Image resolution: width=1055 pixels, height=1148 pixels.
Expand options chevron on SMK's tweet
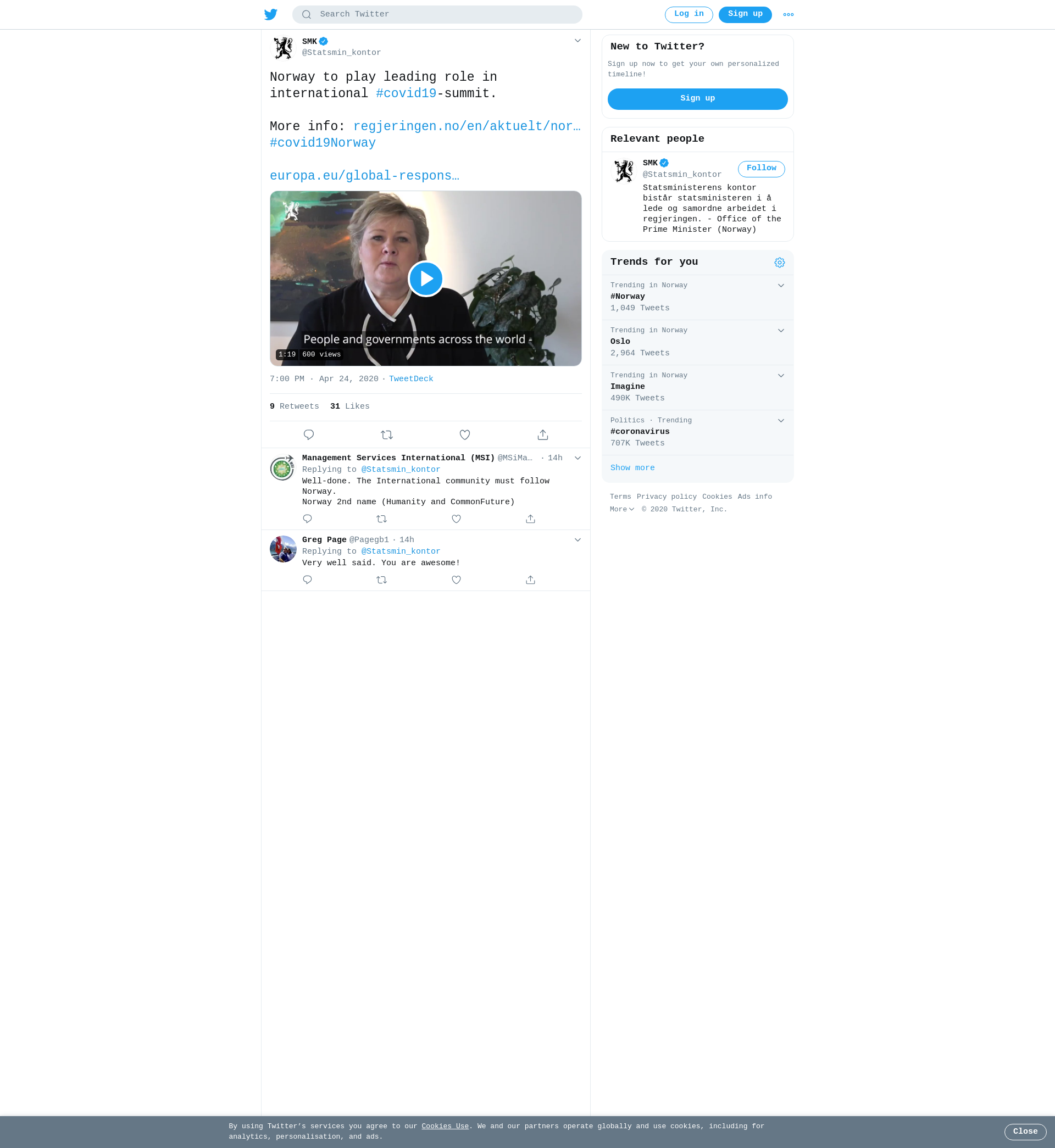(x=578, y=41)
